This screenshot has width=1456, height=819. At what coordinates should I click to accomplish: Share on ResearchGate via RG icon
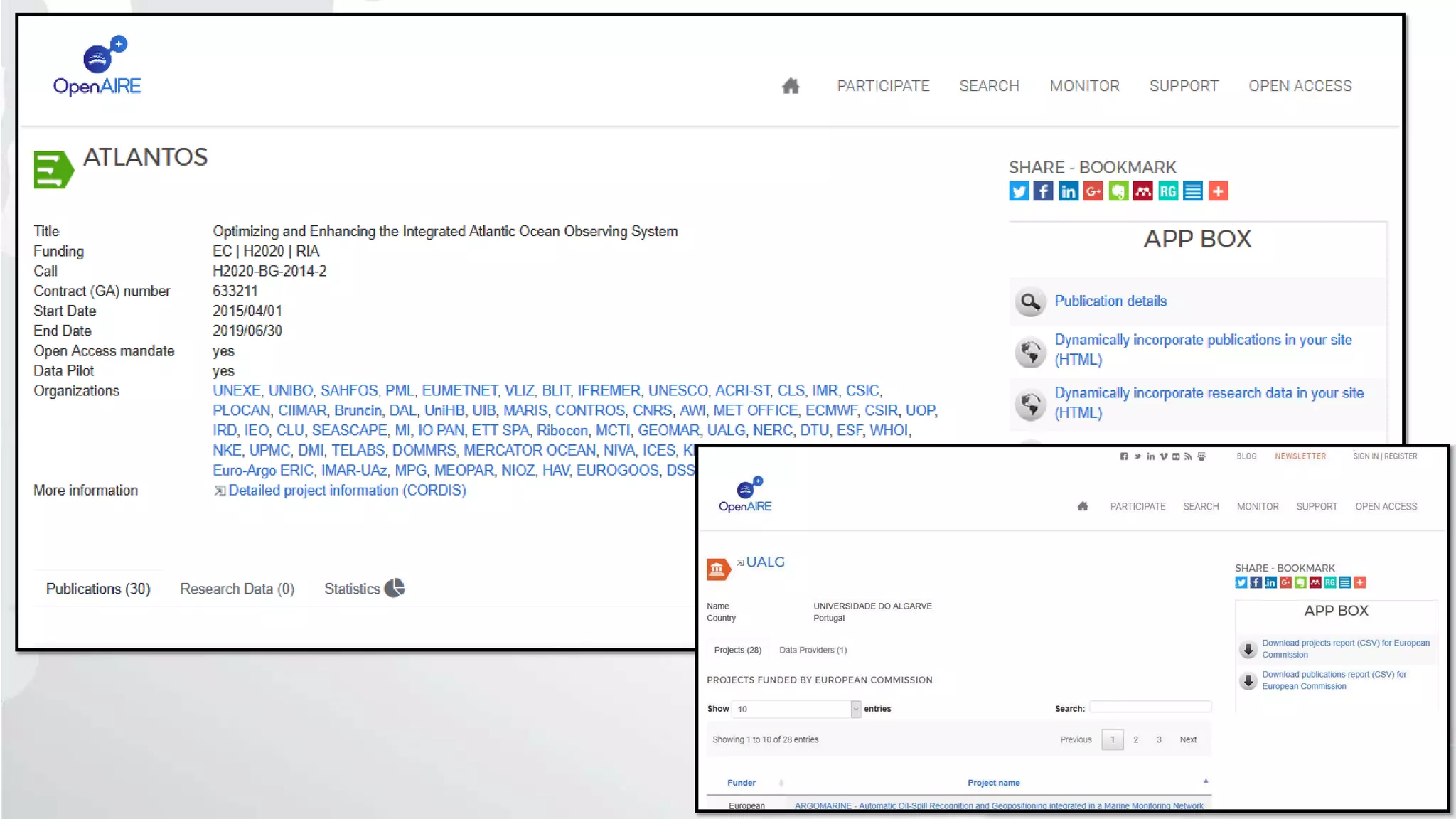[1167, 191]
